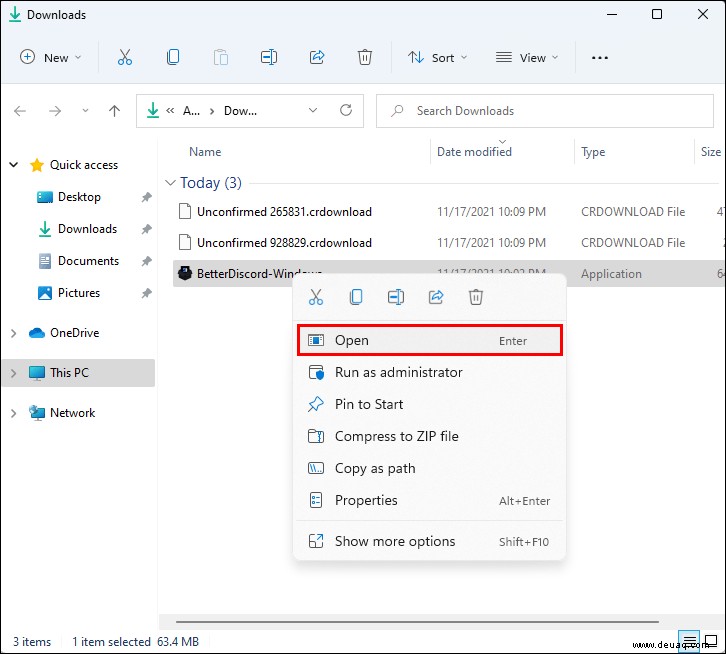This screenshot has width=726, height=654.
Task: Expand the OneDrive tree node
Action: click(x=14, y=333)
